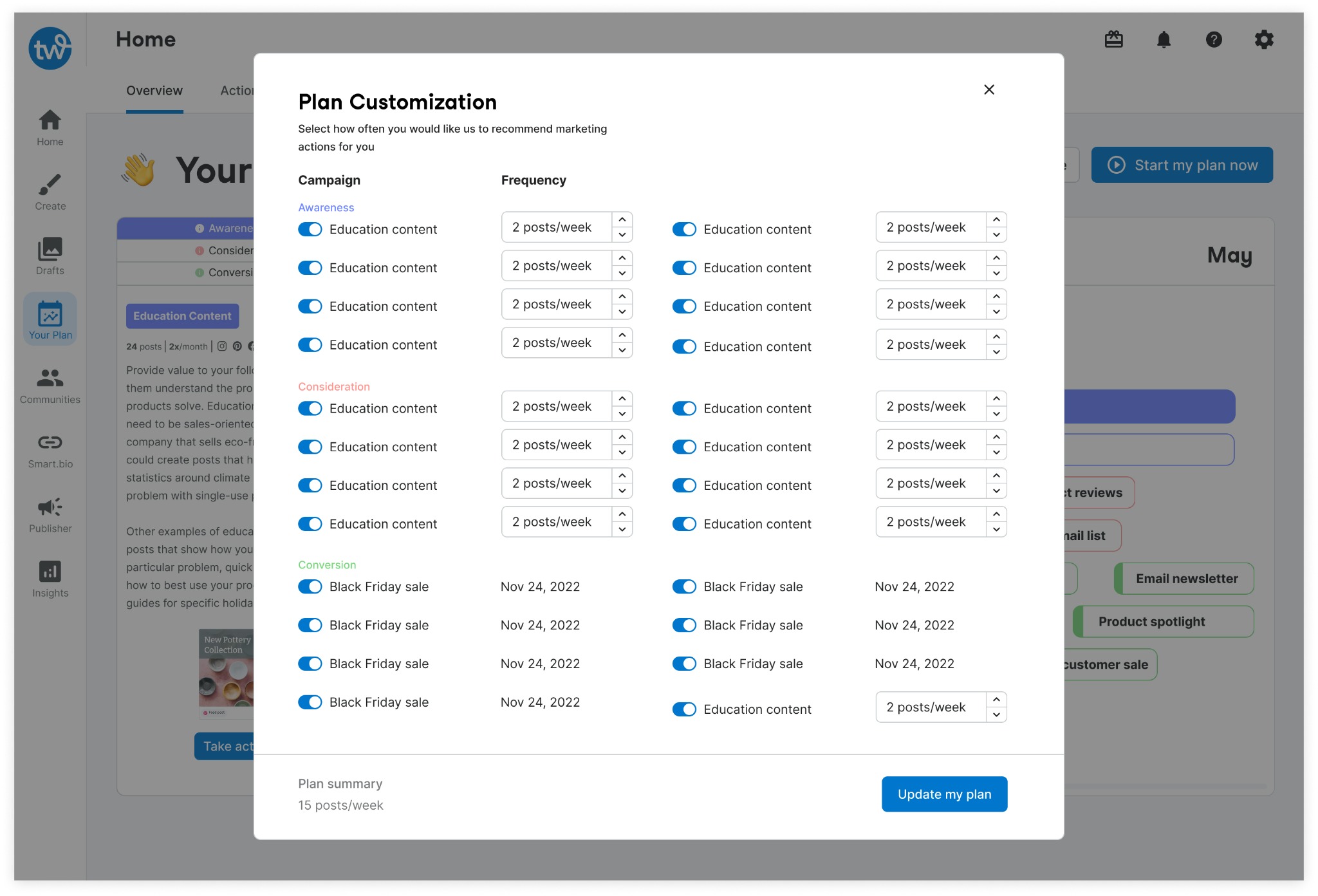Click the solid purple bar in May calendar
Screen dimensions: 1318x896
(x=1149, y=406)
